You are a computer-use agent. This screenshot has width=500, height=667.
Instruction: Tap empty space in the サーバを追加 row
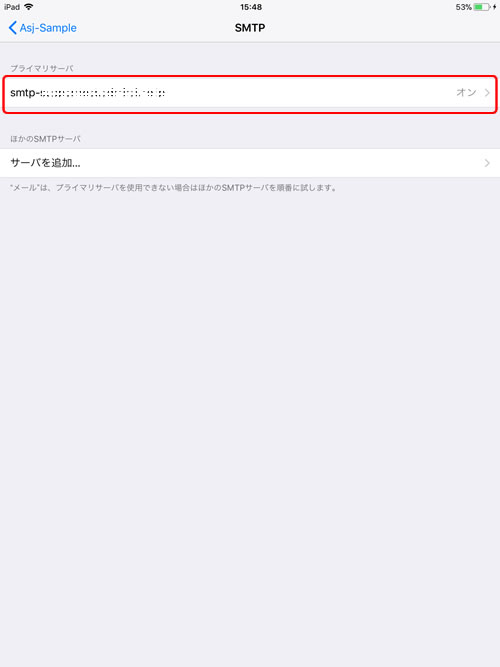(281, 163)
